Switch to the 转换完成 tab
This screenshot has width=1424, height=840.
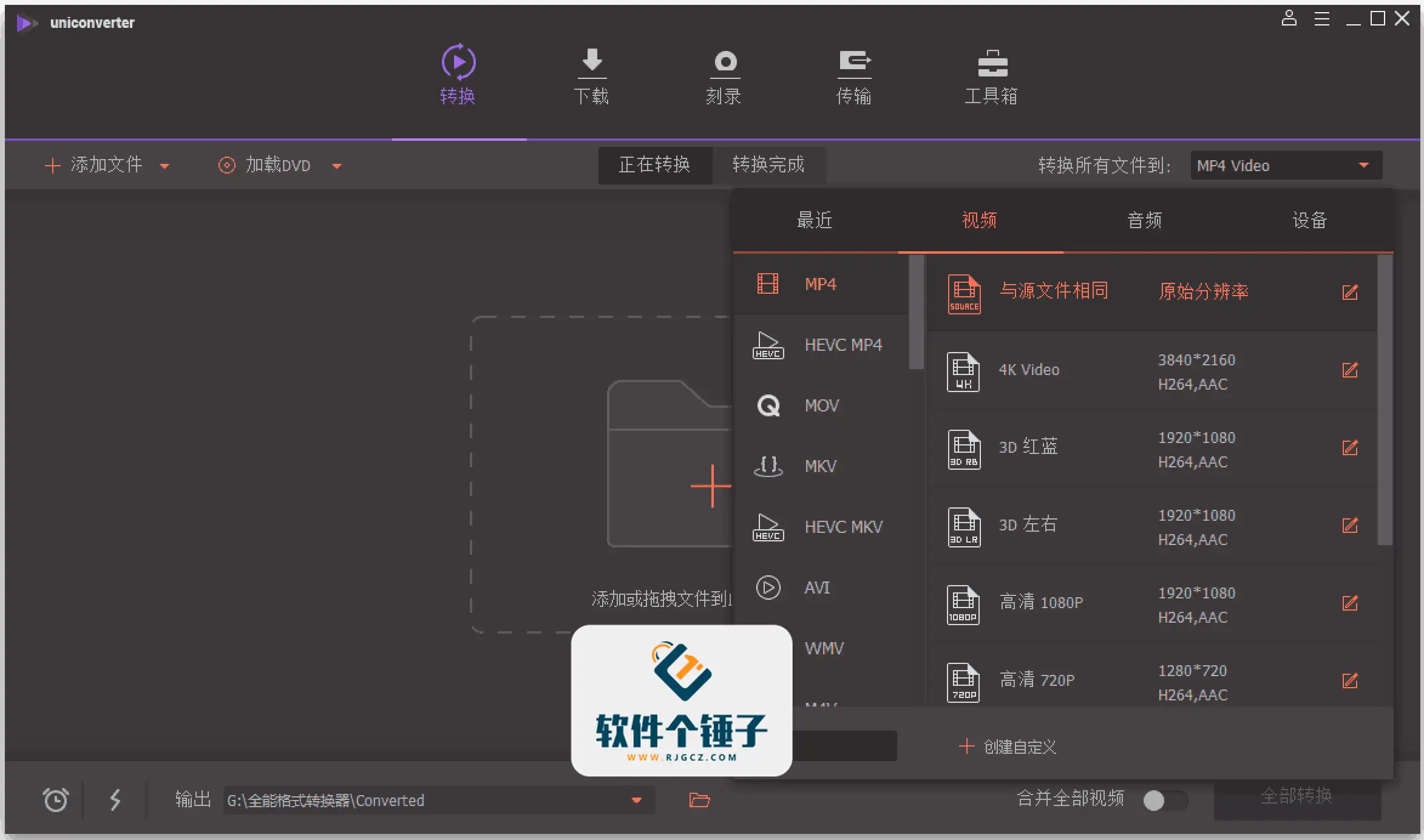[x=769, y=164]
